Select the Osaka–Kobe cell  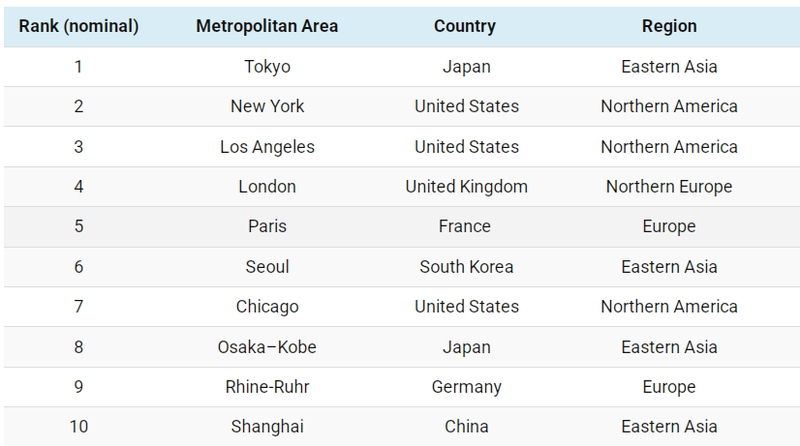point(267,347)
